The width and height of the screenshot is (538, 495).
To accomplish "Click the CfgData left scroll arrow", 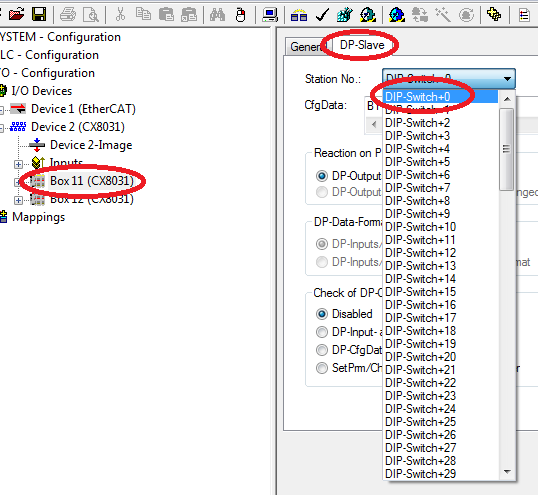I will point(374,124).
